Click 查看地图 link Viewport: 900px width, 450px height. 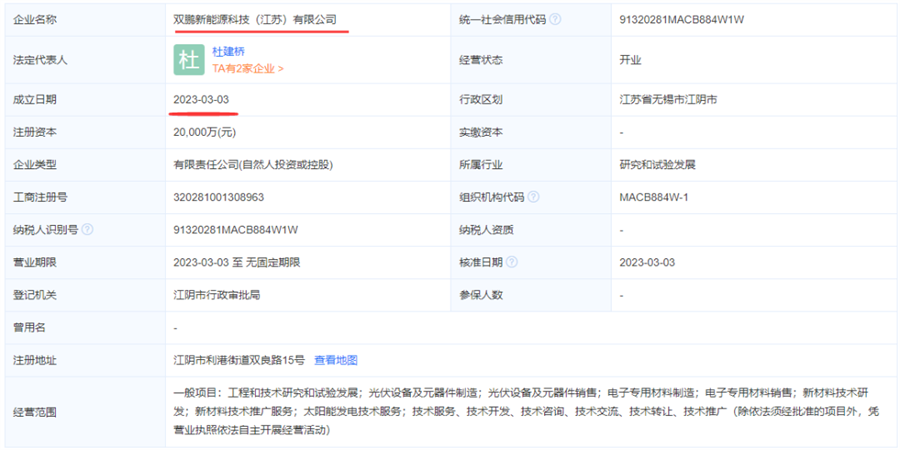(336, 360)
